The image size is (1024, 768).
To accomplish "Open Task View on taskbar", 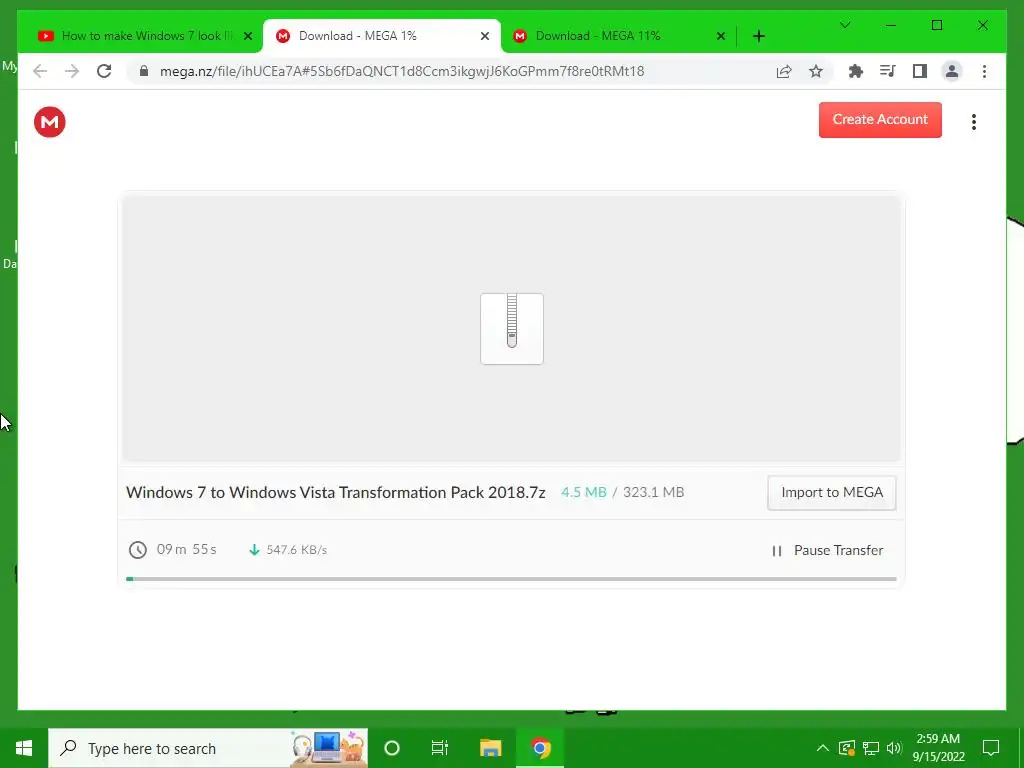I will pos(440,748).
